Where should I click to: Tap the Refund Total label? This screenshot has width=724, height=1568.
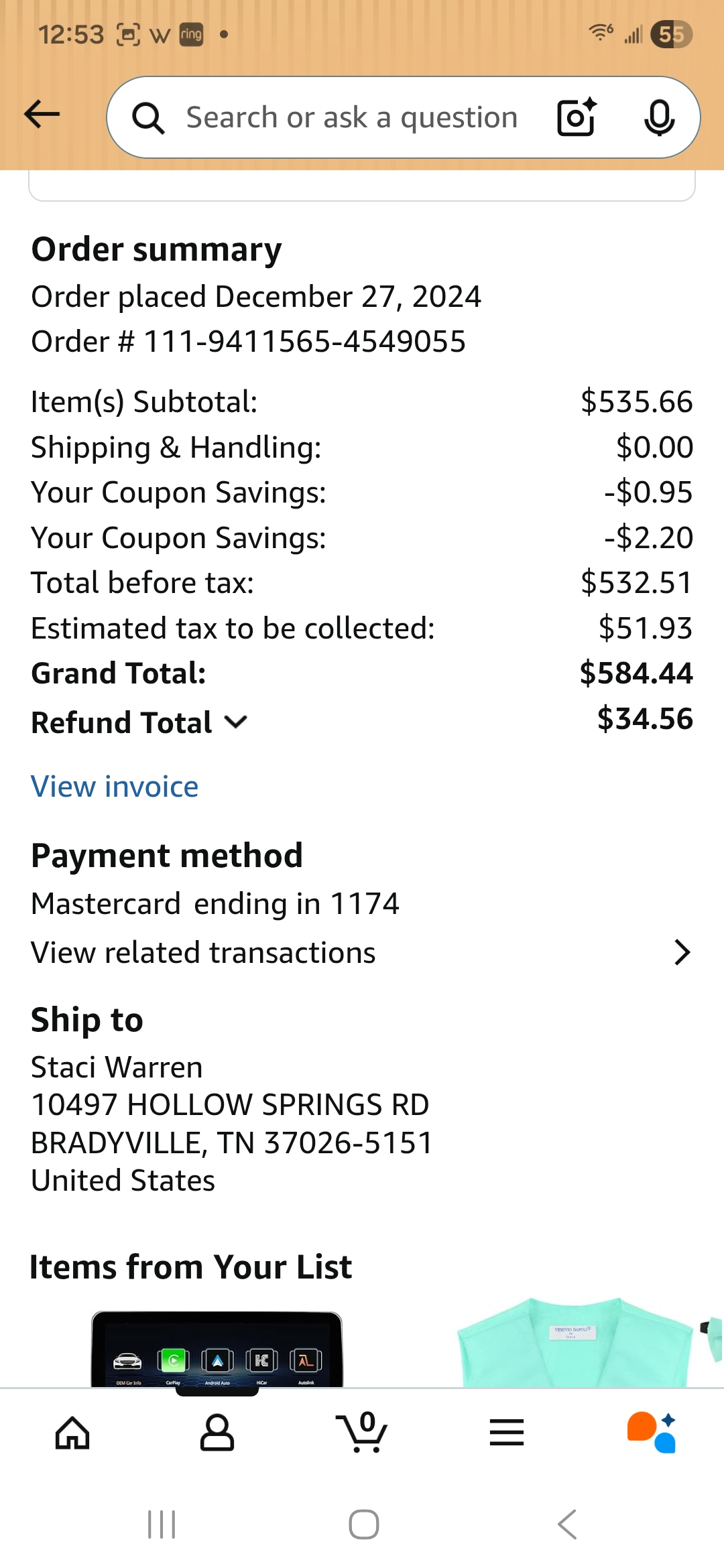click(x=121, y=723)
